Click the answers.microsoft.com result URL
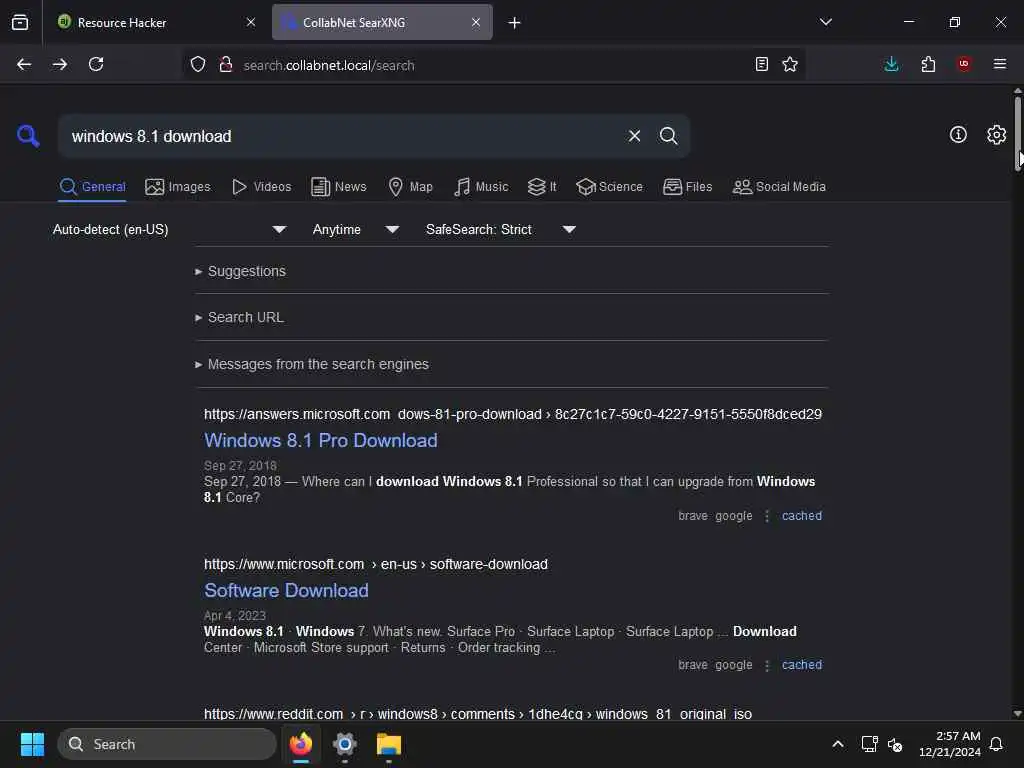Screen dimensions: 1024x768 click(x=513, y=414)
